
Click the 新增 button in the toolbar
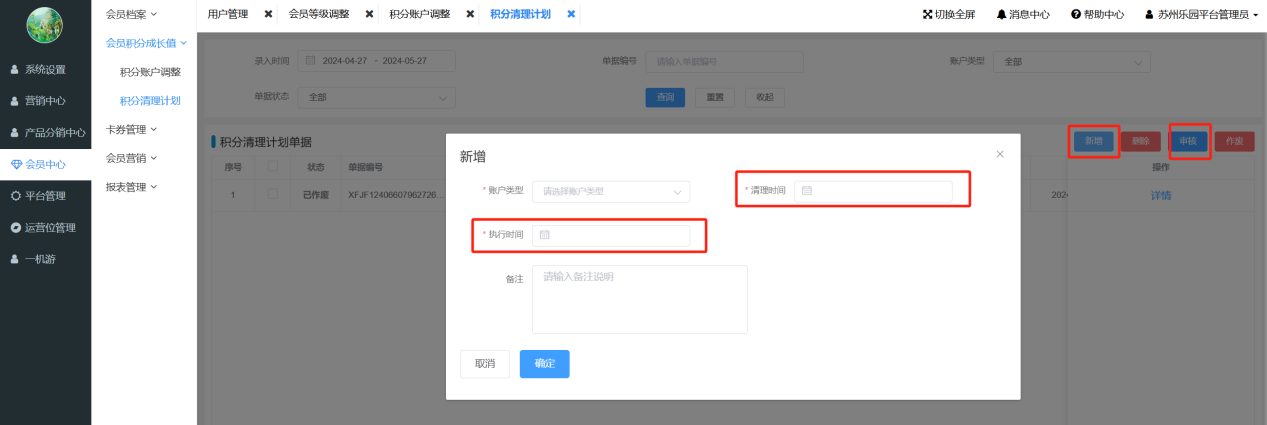[1093, 141]
